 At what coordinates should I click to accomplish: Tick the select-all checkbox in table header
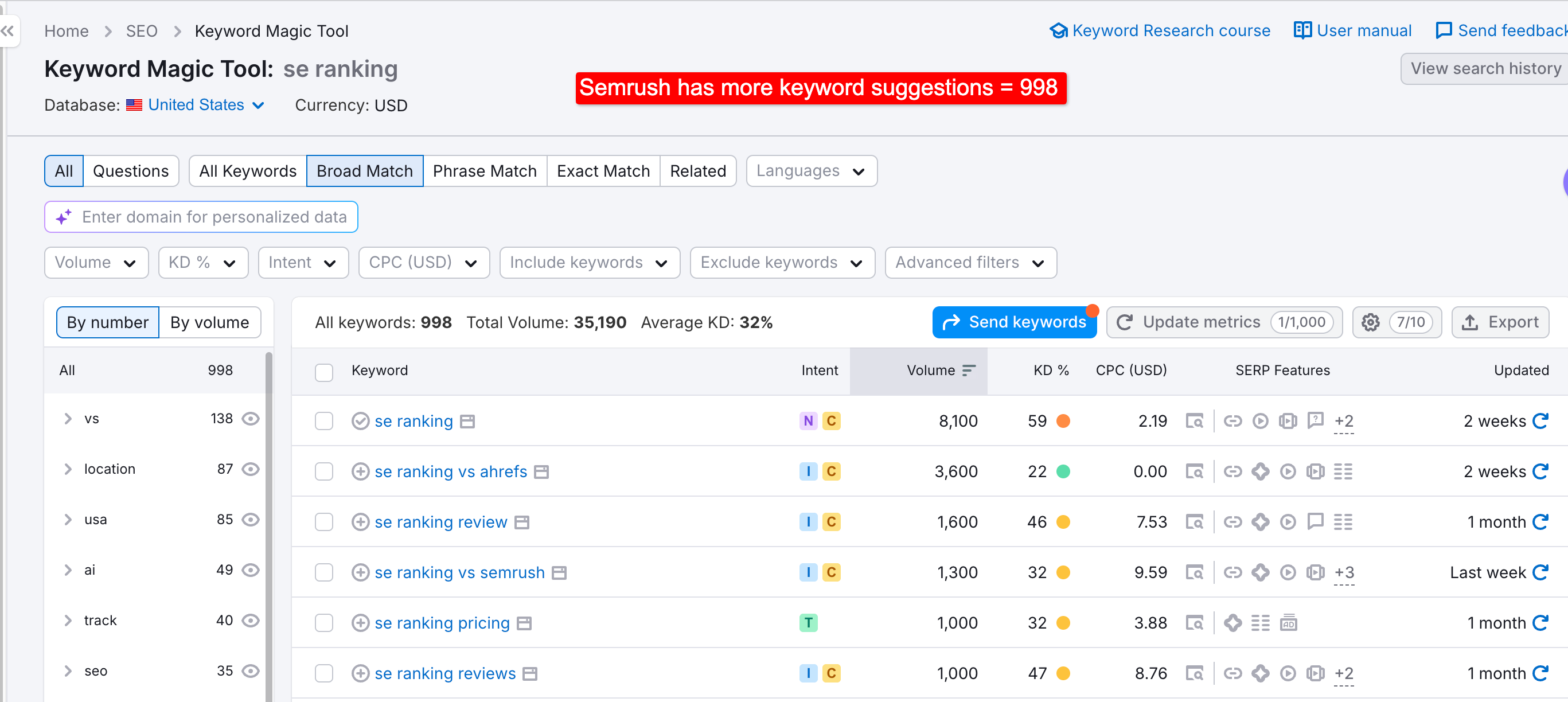pos(324,372)
